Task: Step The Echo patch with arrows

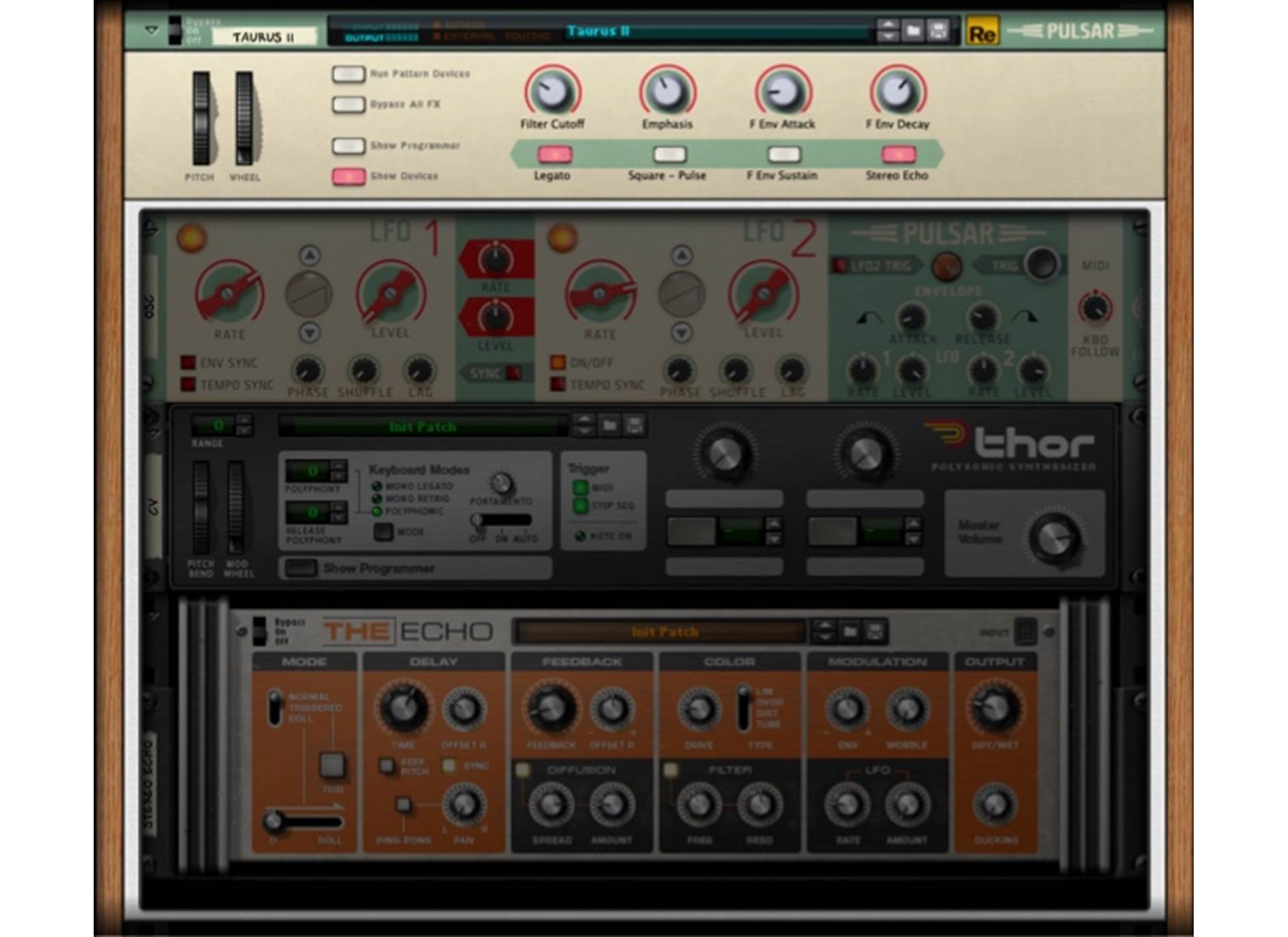Action: pos(824,631)
